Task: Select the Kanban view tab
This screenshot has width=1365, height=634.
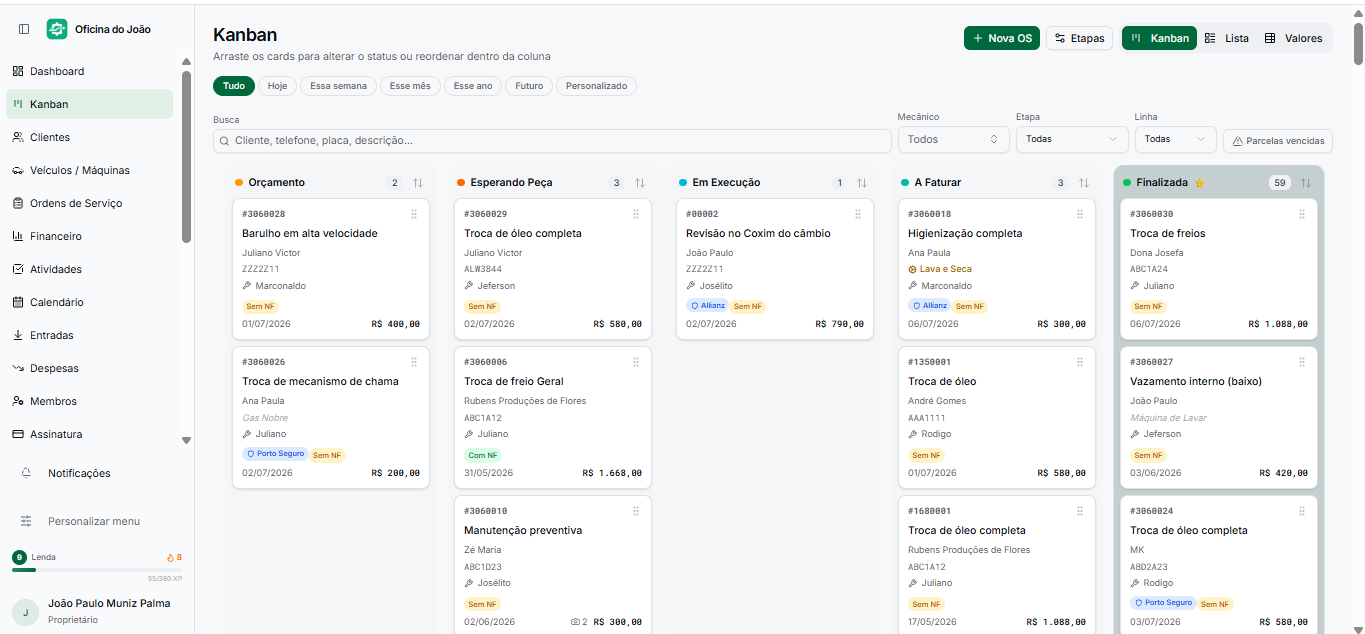Action: click(x=1159, y=38)
